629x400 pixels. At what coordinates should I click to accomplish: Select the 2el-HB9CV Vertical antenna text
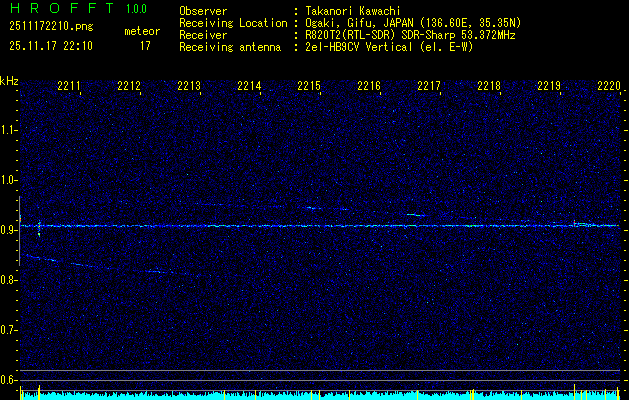(x=389, y=47)
